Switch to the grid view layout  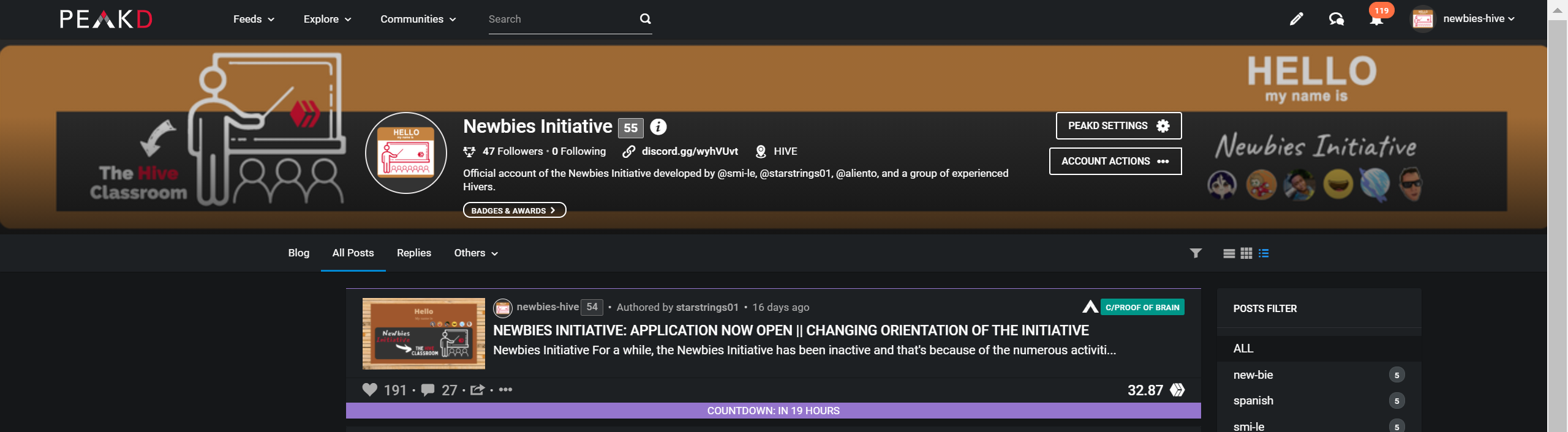point(1246,253)
